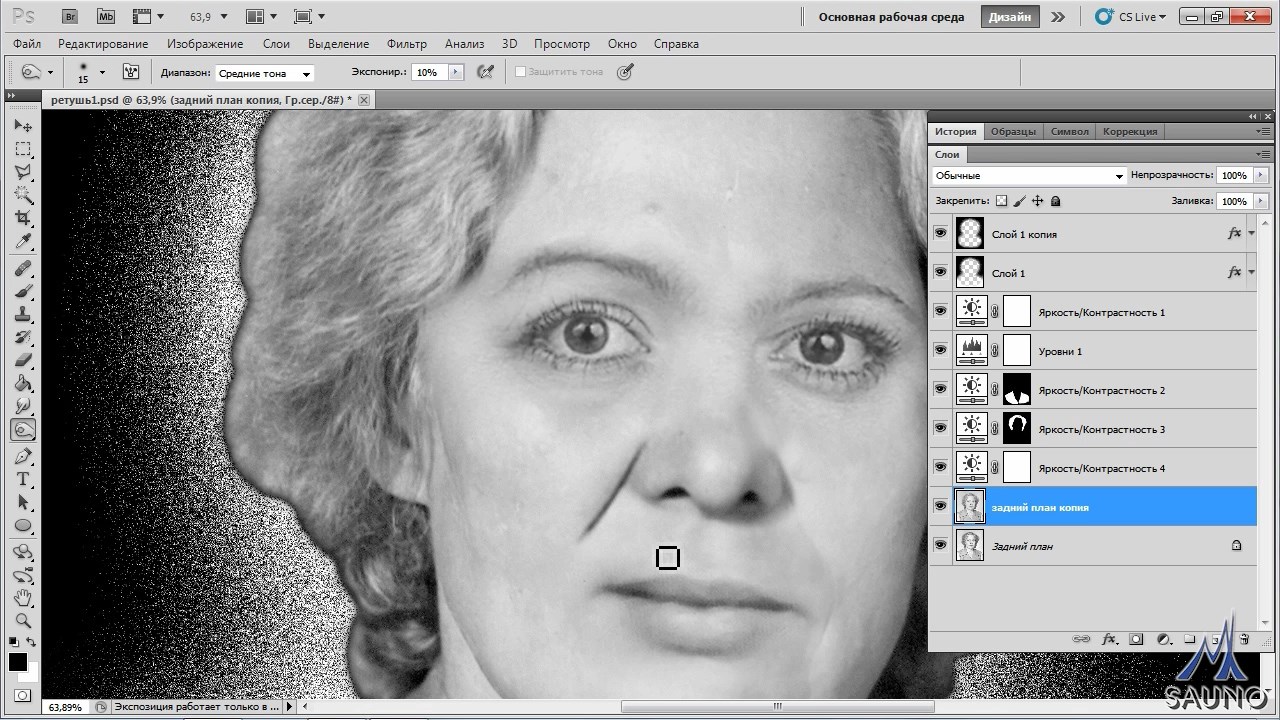Open the 'Диапазон' range dropdown
This screenshot has width=1280, height=720.
click(x=265, y=73)
